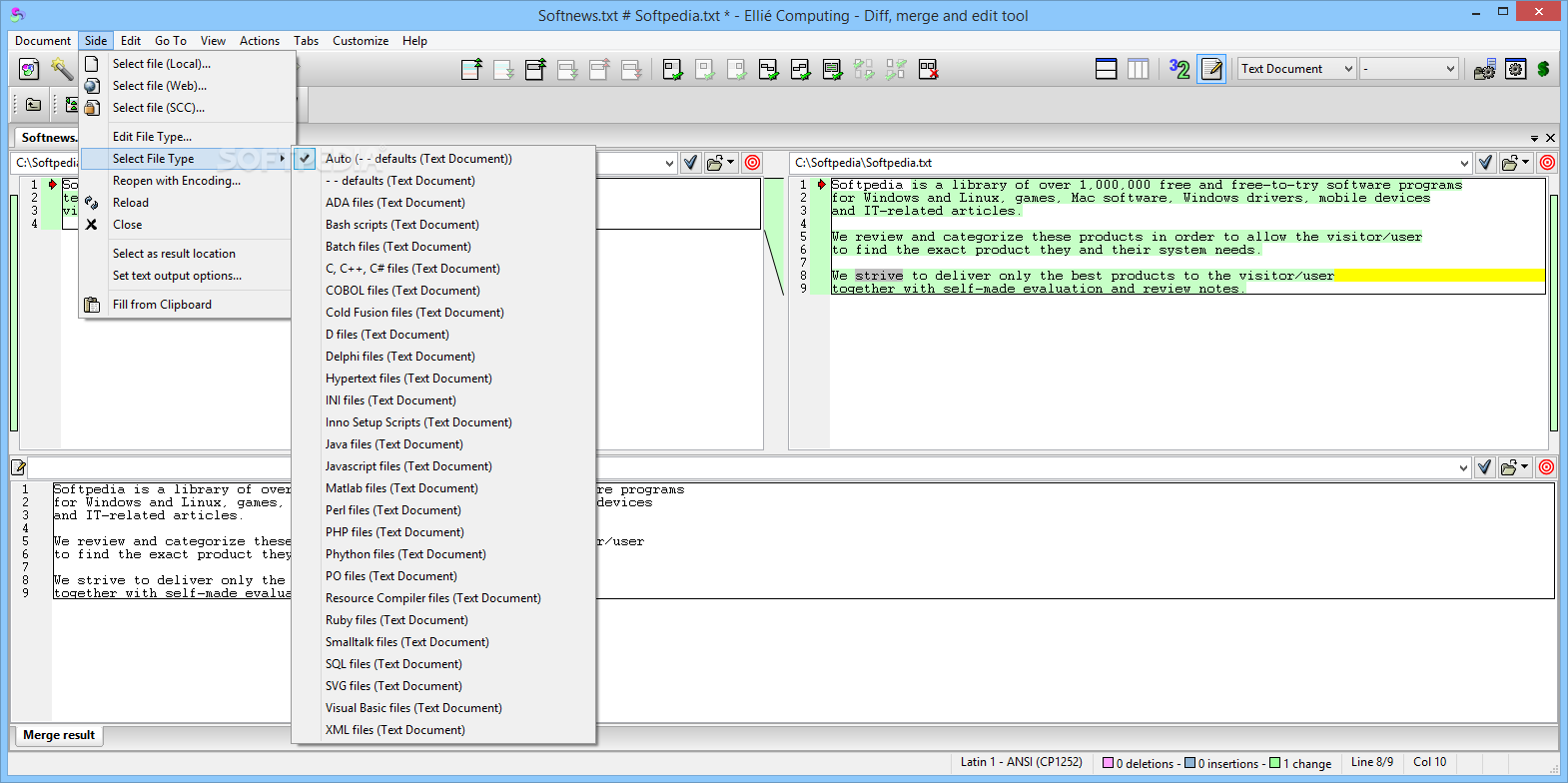Image resolution: width=1568 pixels, height=783 pixels.
Task: Switch to the Merge result tab
Action: [58, 735]
